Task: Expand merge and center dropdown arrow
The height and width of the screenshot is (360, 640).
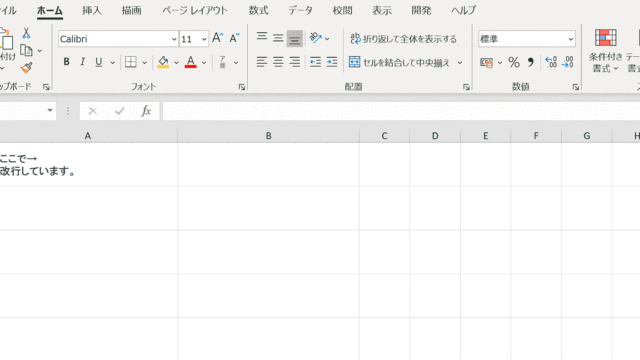Action: click(x=460, y=62)
